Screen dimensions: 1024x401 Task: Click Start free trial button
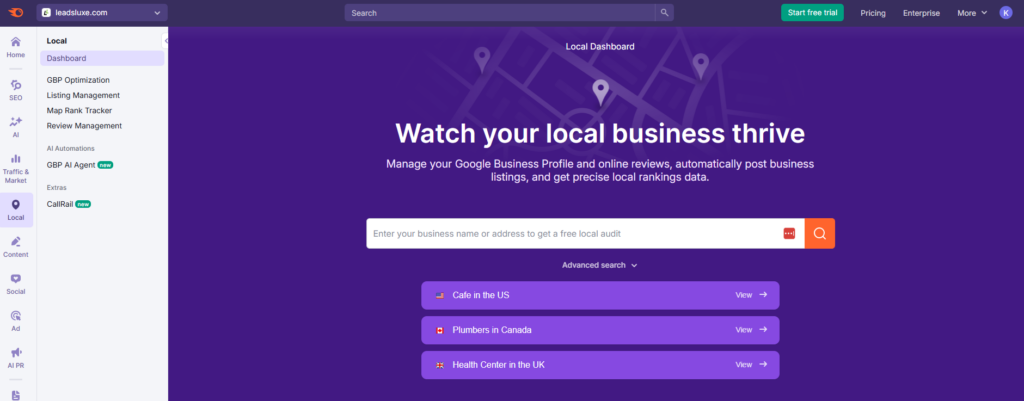tap(812, 12)
